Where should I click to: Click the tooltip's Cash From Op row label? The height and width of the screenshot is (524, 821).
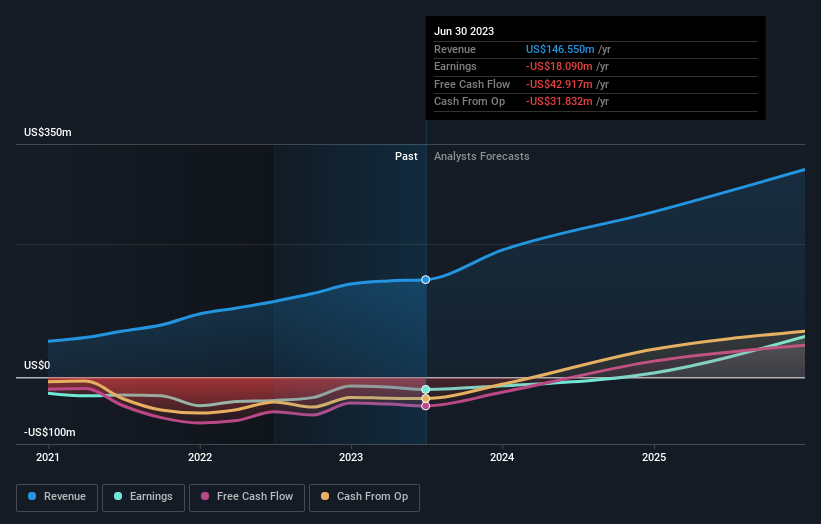point(469,102)
